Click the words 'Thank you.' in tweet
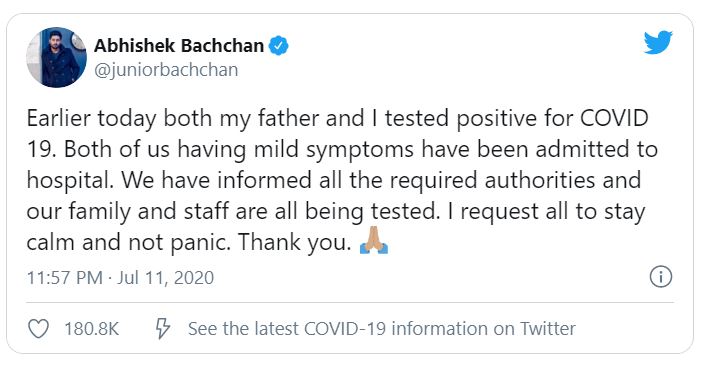The height and width of the screenshot is (368, 704). pos(295,243)
